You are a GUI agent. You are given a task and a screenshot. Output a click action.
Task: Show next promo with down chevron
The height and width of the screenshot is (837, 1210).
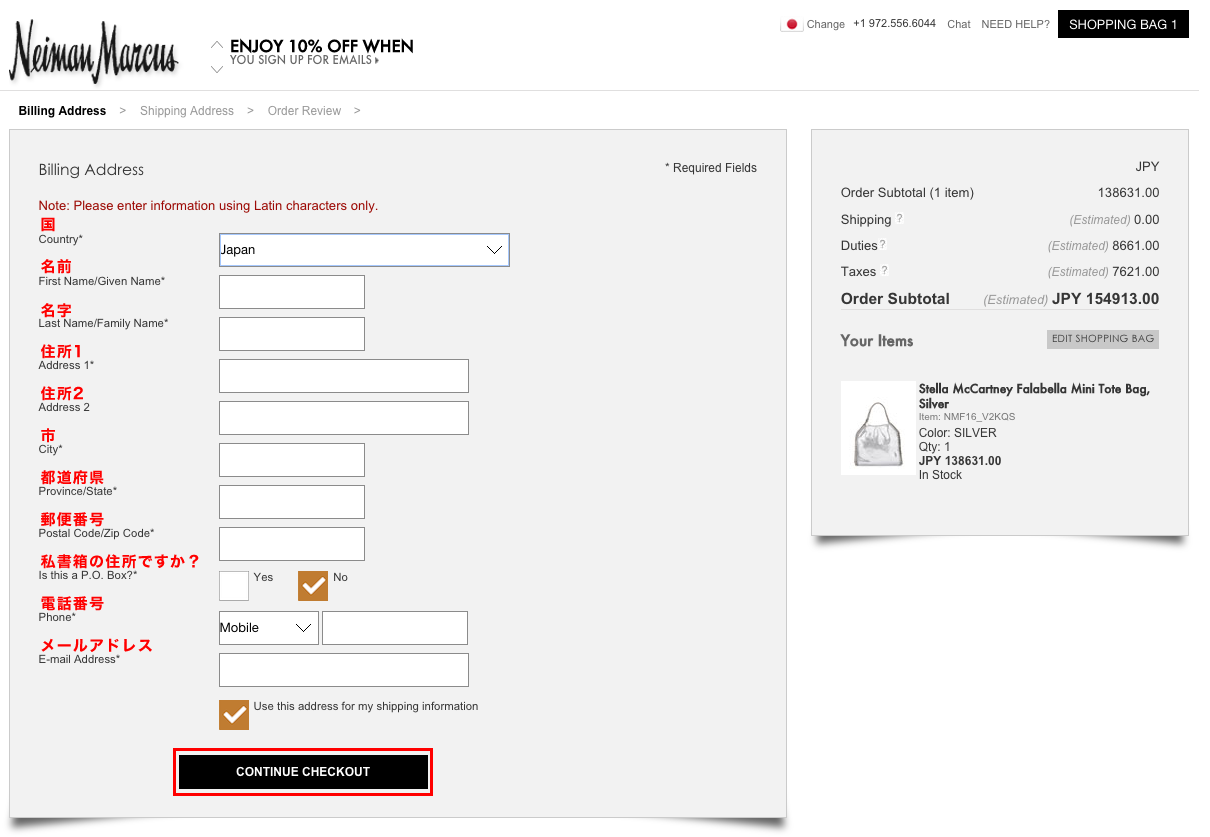click(x=217, y=69)
